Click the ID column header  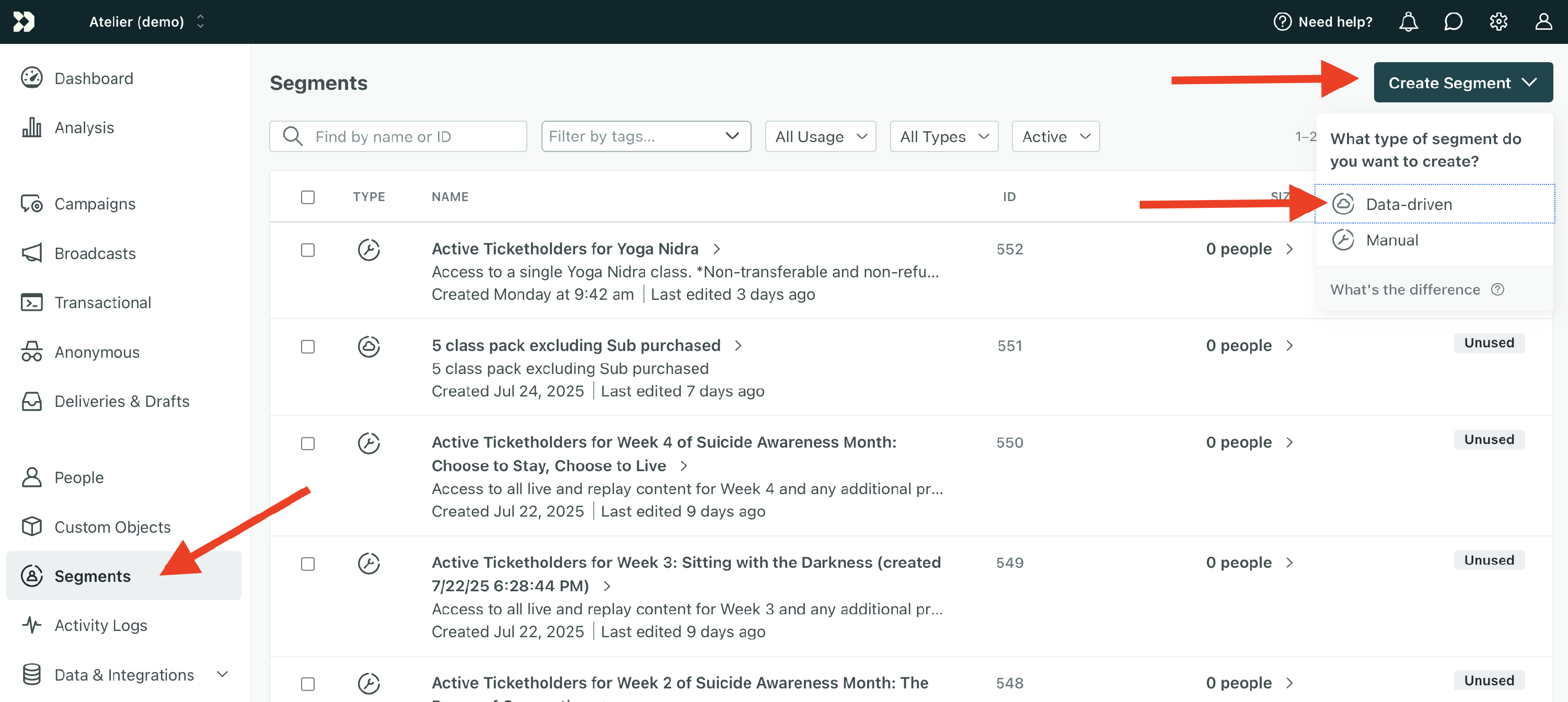1009,196
